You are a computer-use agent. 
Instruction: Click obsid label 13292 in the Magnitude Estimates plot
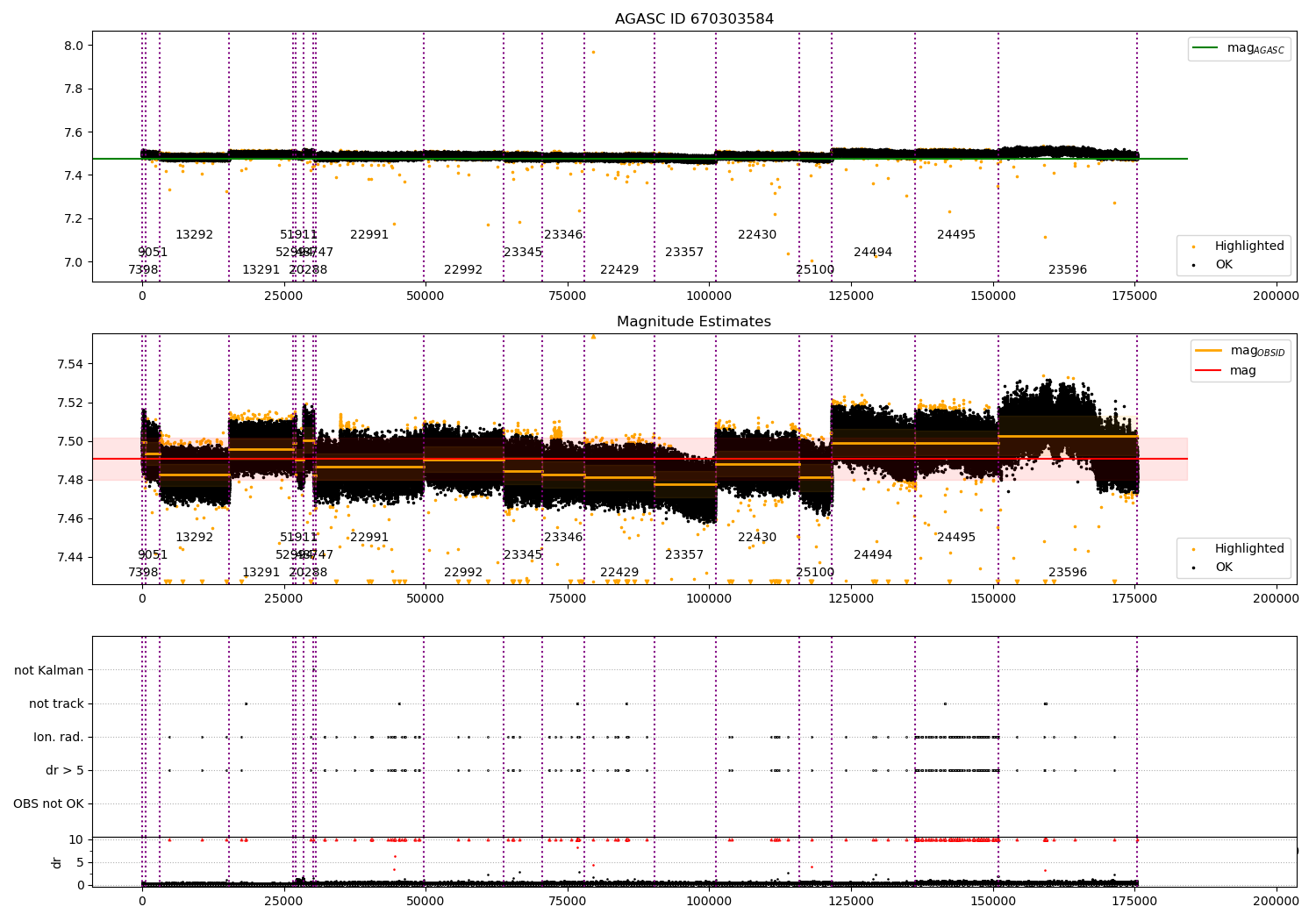pos(194,538)
